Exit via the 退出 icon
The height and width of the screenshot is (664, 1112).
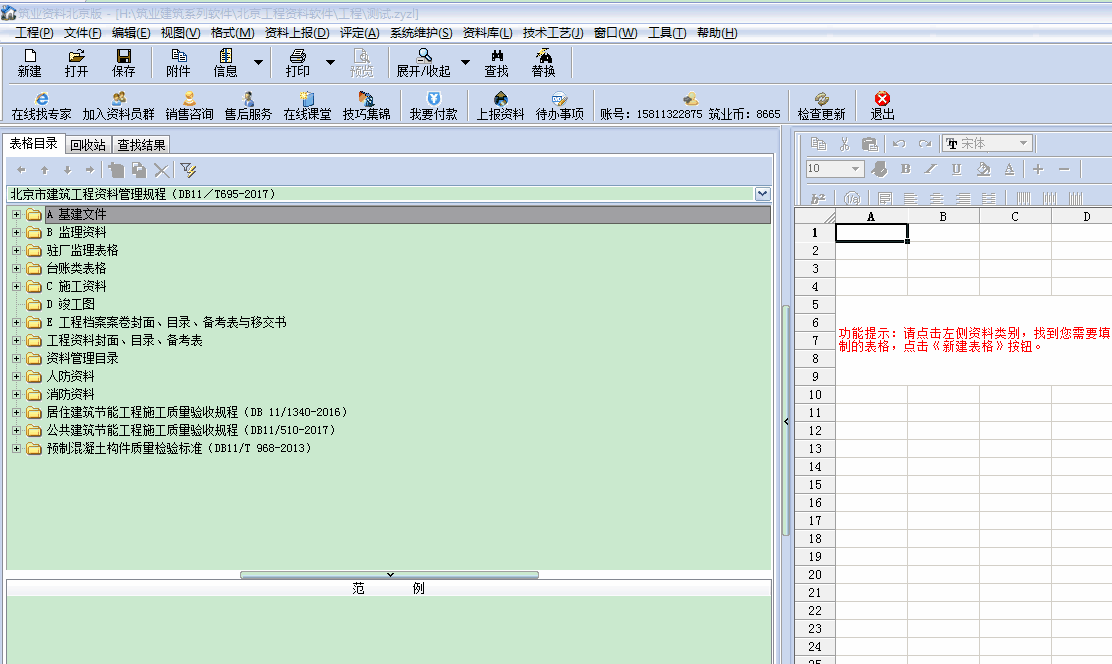pyautogui.click(x=881, y=105)
